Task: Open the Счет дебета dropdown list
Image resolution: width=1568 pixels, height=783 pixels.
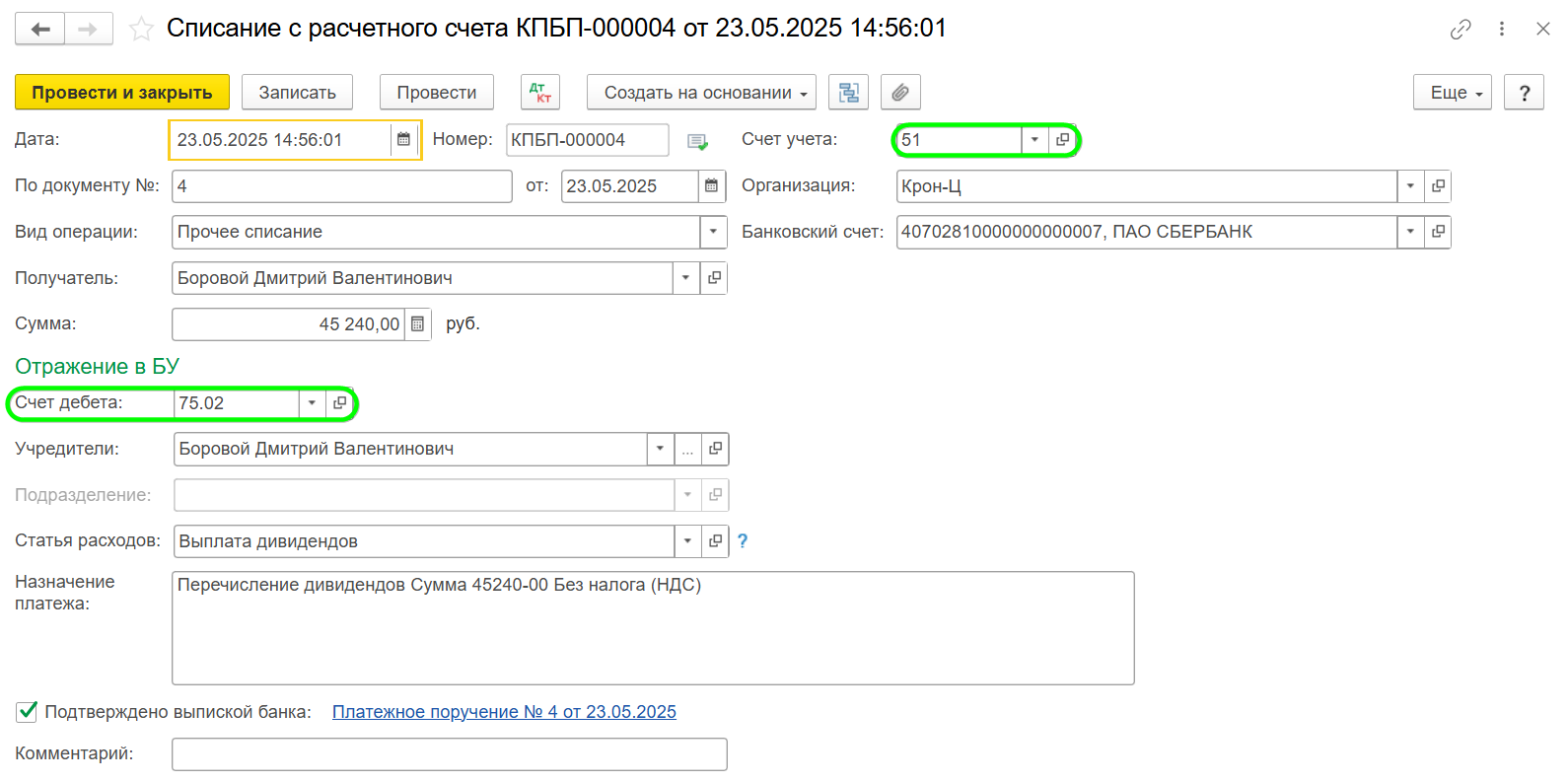Action: coord(312,403)
